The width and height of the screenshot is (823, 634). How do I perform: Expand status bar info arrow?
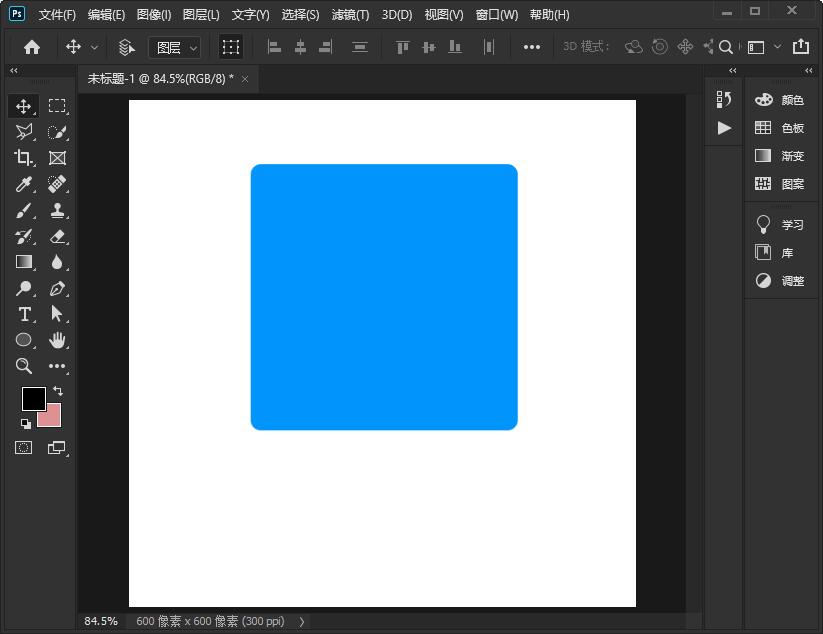pos(302,621)
